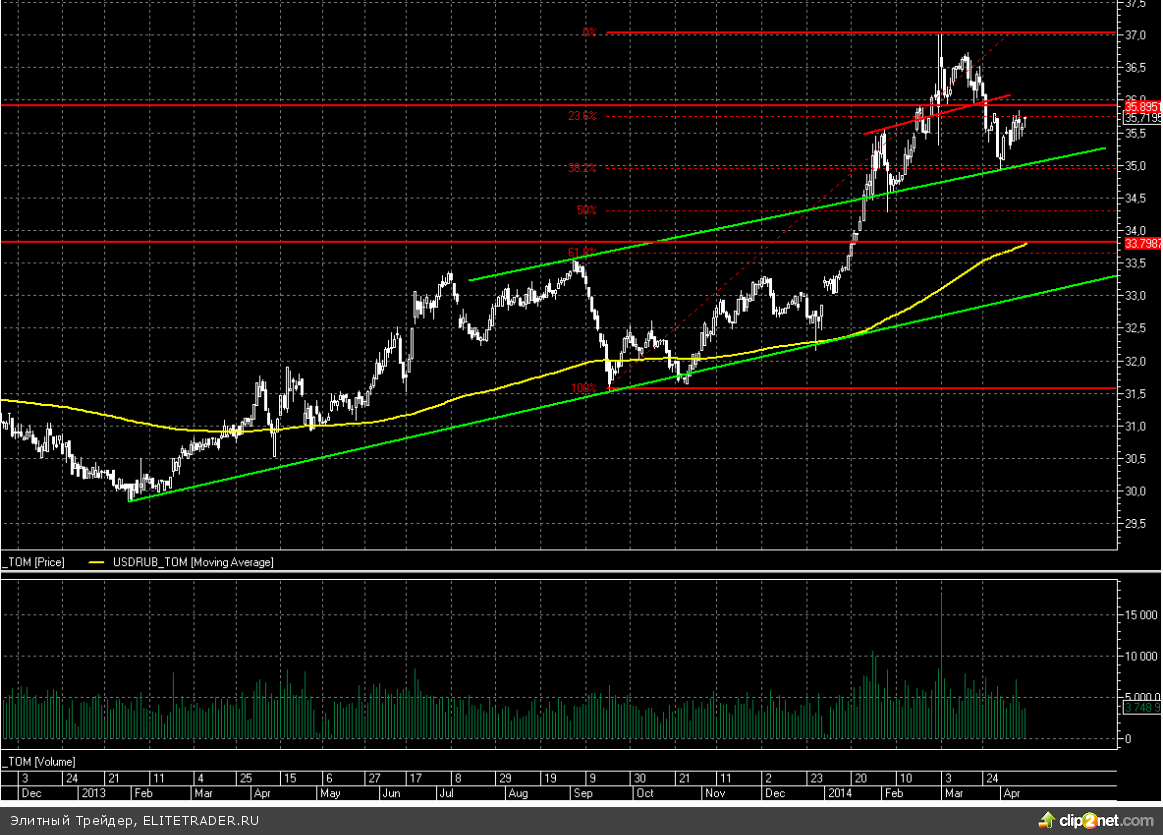Click the 32,0 price axis label
The width and height of the screenshot is (1163, 835).
pyautogui.click(x=1136, y=362)
